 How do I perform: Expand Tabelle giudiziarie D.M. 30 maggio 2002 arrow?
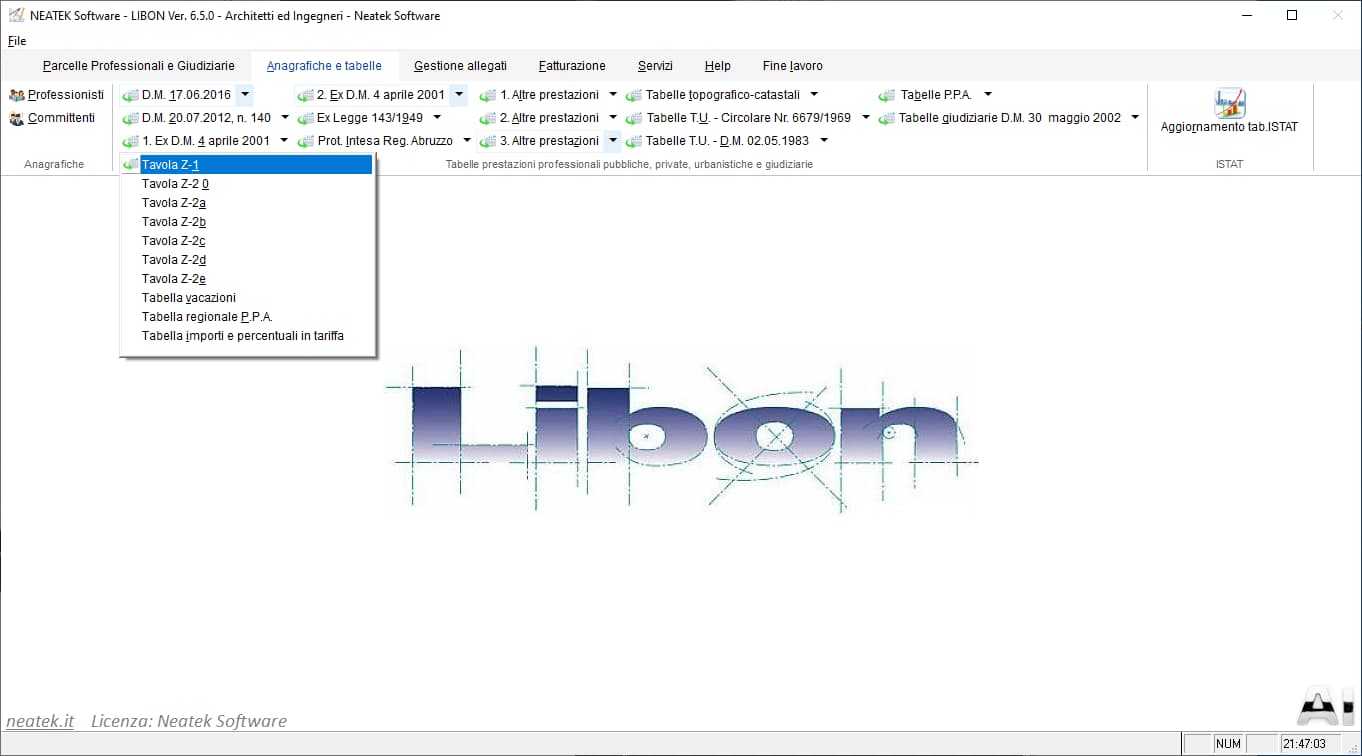1135,118
